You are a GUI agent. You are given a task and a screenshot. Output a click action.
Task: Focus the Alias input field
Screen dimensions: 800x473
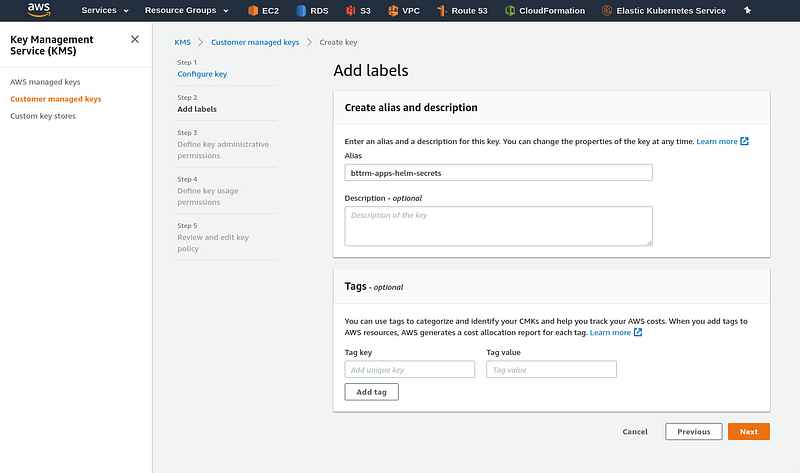point(498,172)
